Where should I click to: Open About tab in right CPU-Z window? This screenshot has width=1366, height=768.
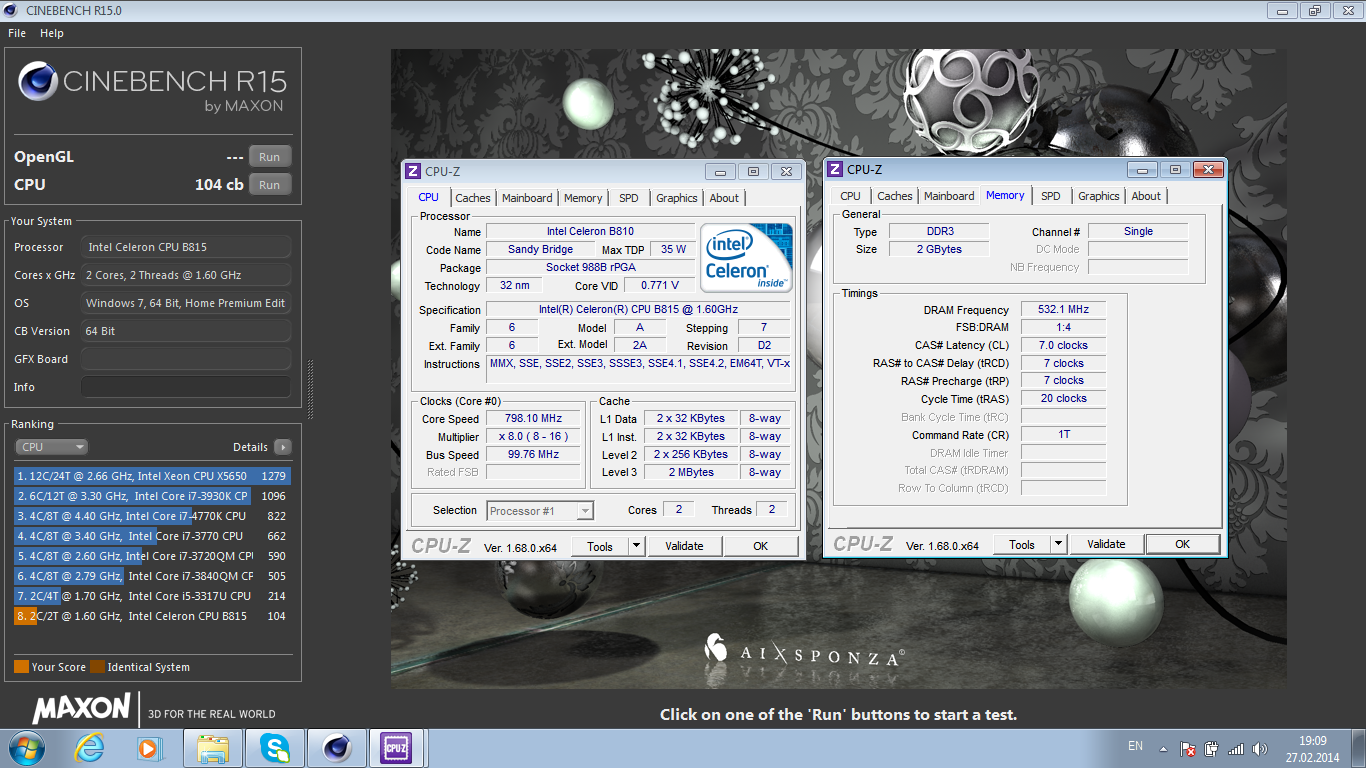[x=1146, y=196]
